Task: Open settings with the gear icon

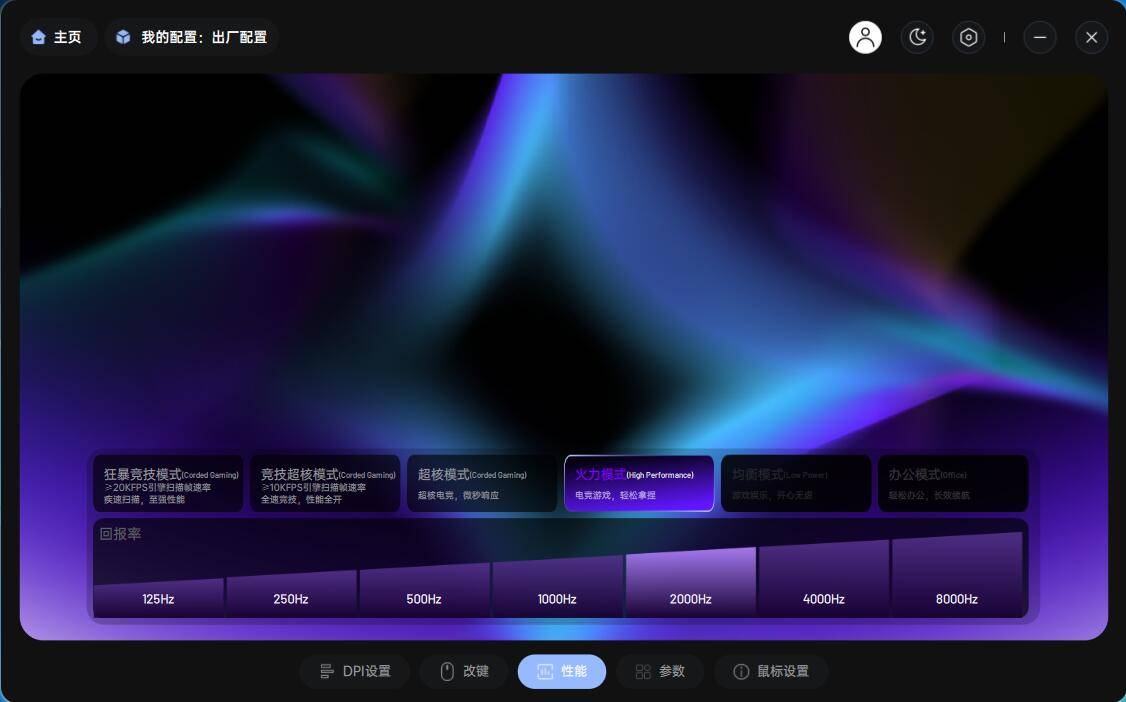Action: tap(968, 37)
